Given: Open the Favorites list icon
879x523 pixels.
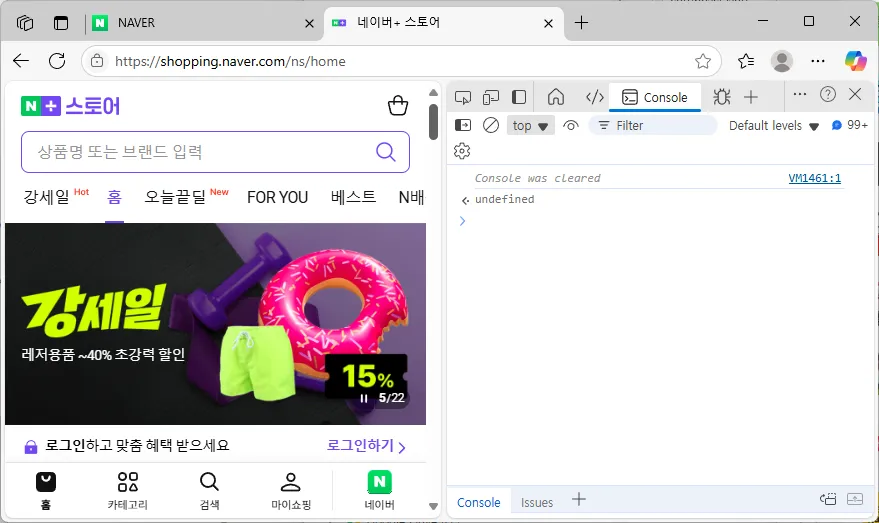Looking at the screenshot, I should pyautogui.click(x=746, y=61).
